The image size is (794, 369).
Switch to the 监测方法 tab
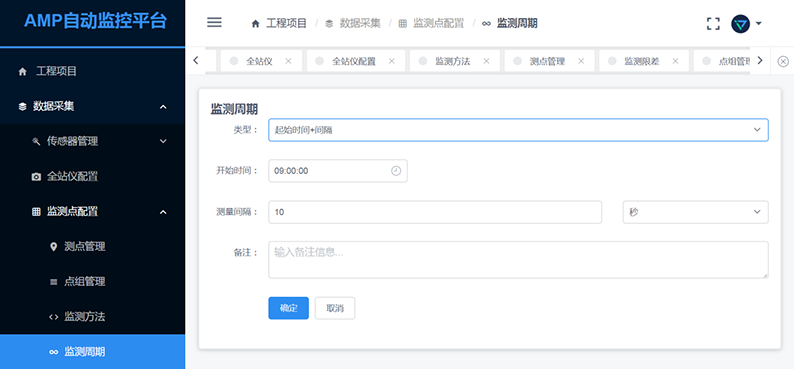click(455, 61)
